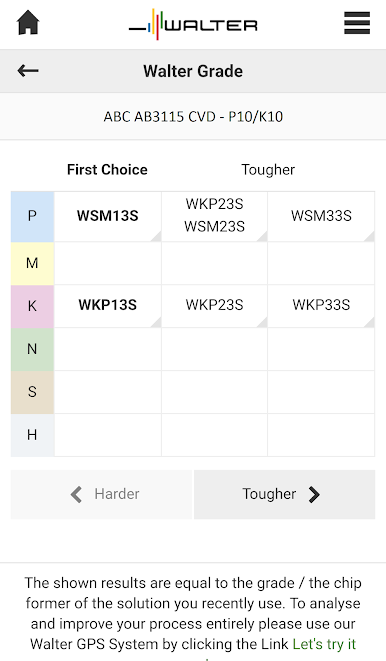Choose the WKP33S grade
Viewport: 386px width, 661px height.
(321, 306)
